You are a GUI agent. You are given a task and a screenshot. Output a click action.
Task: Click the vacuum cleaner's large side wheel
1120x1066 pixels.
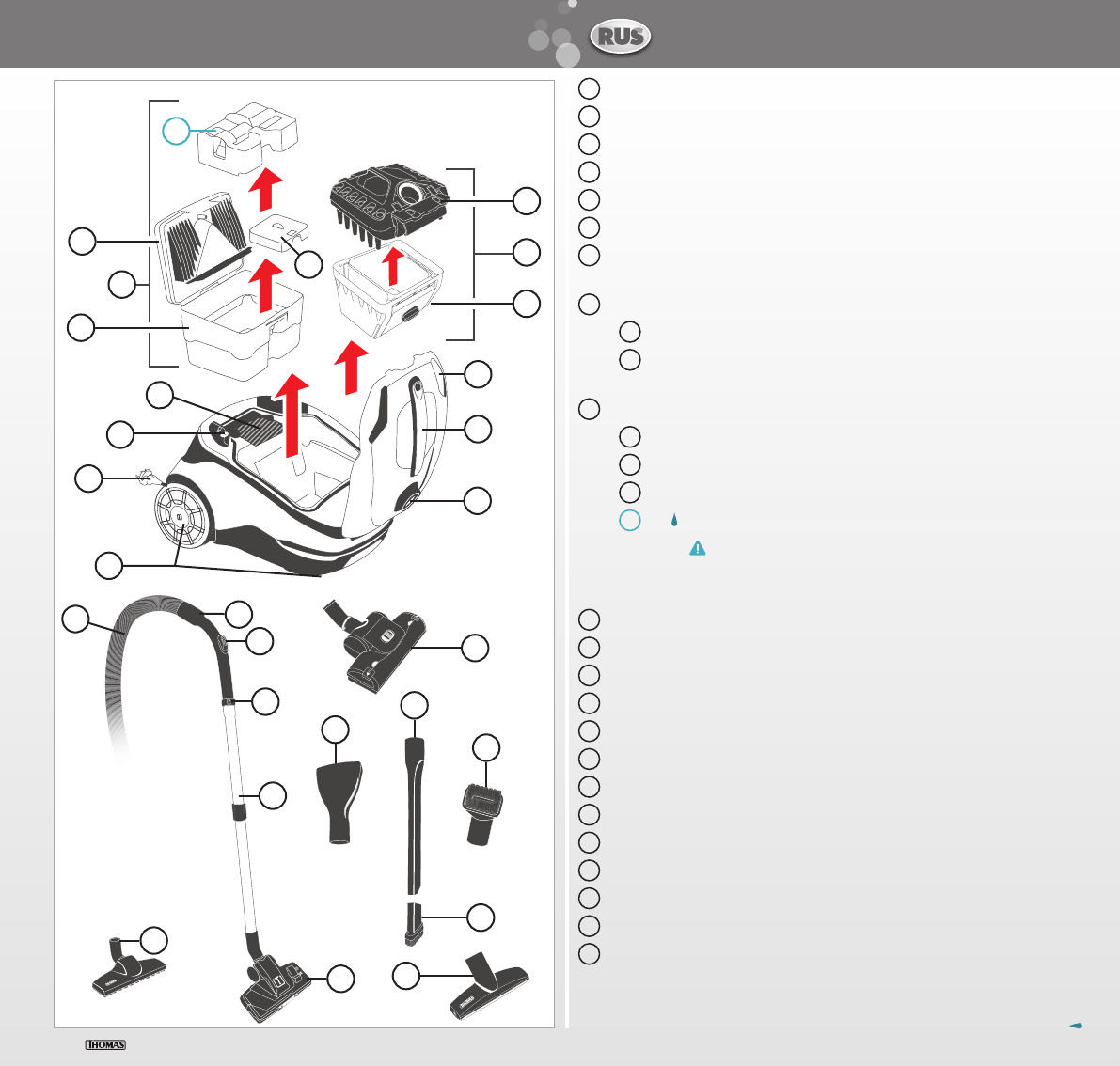(179, 519)
